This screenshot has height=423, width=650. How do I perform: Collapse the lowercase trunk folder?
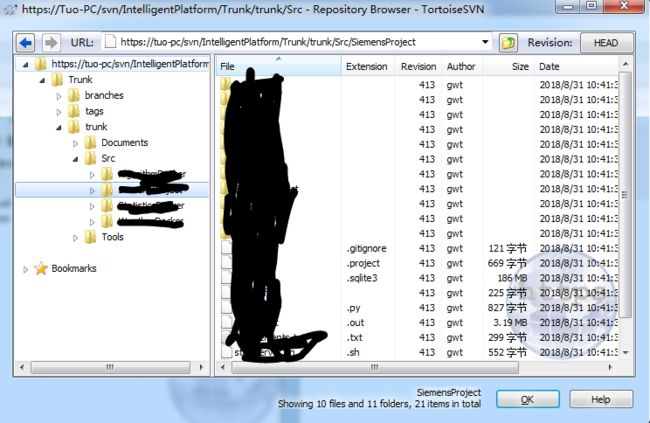pos(59,127)
